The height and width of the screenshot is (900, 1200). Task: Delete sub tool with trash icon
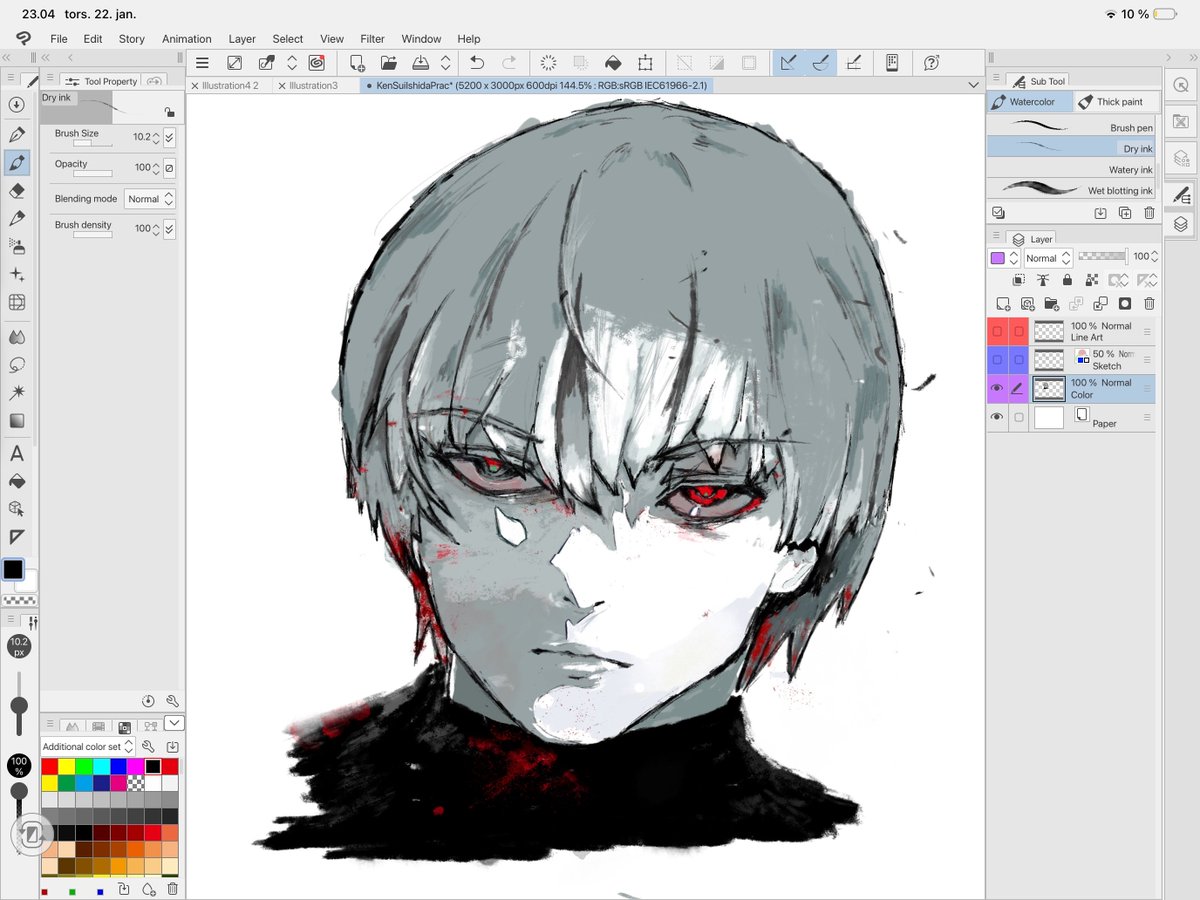point(1149,213)
